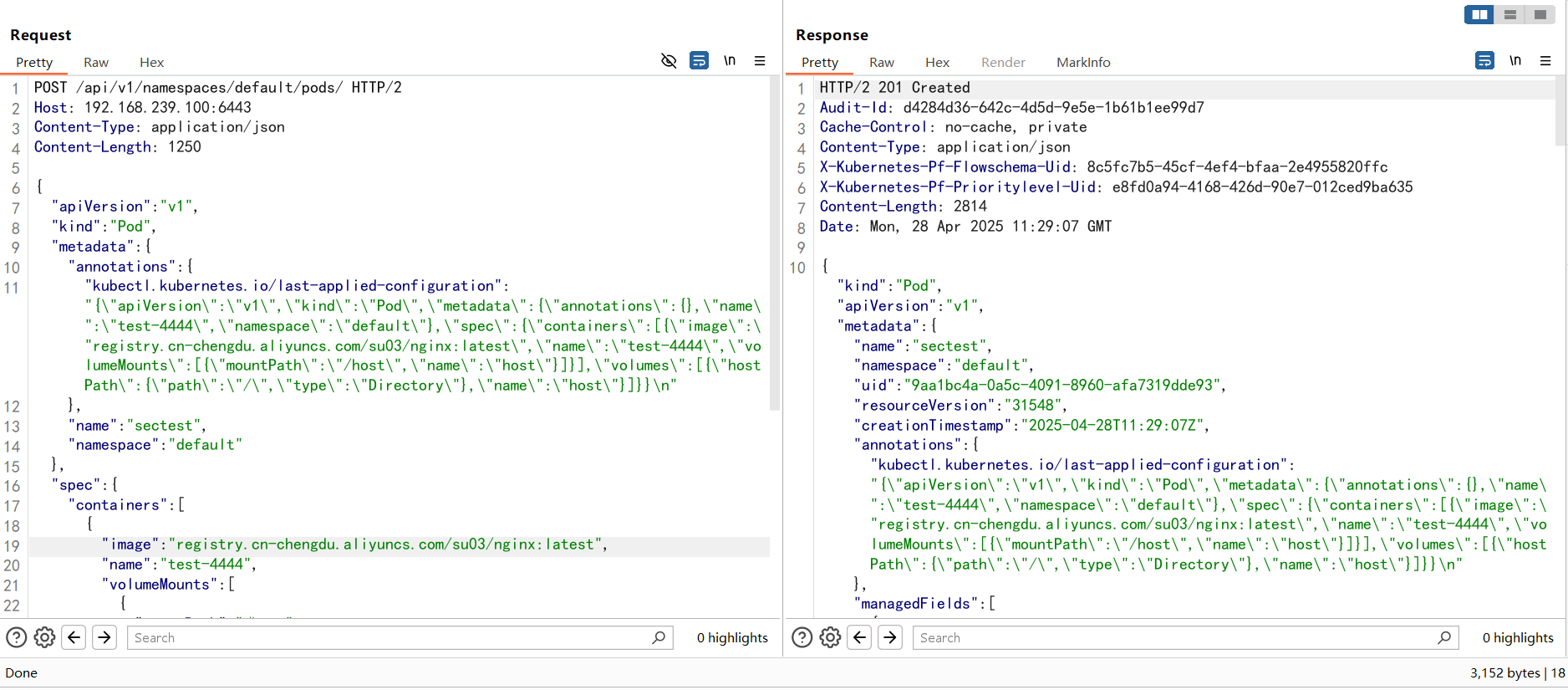Open Request panel hamburger options menu

coord(760,60)
